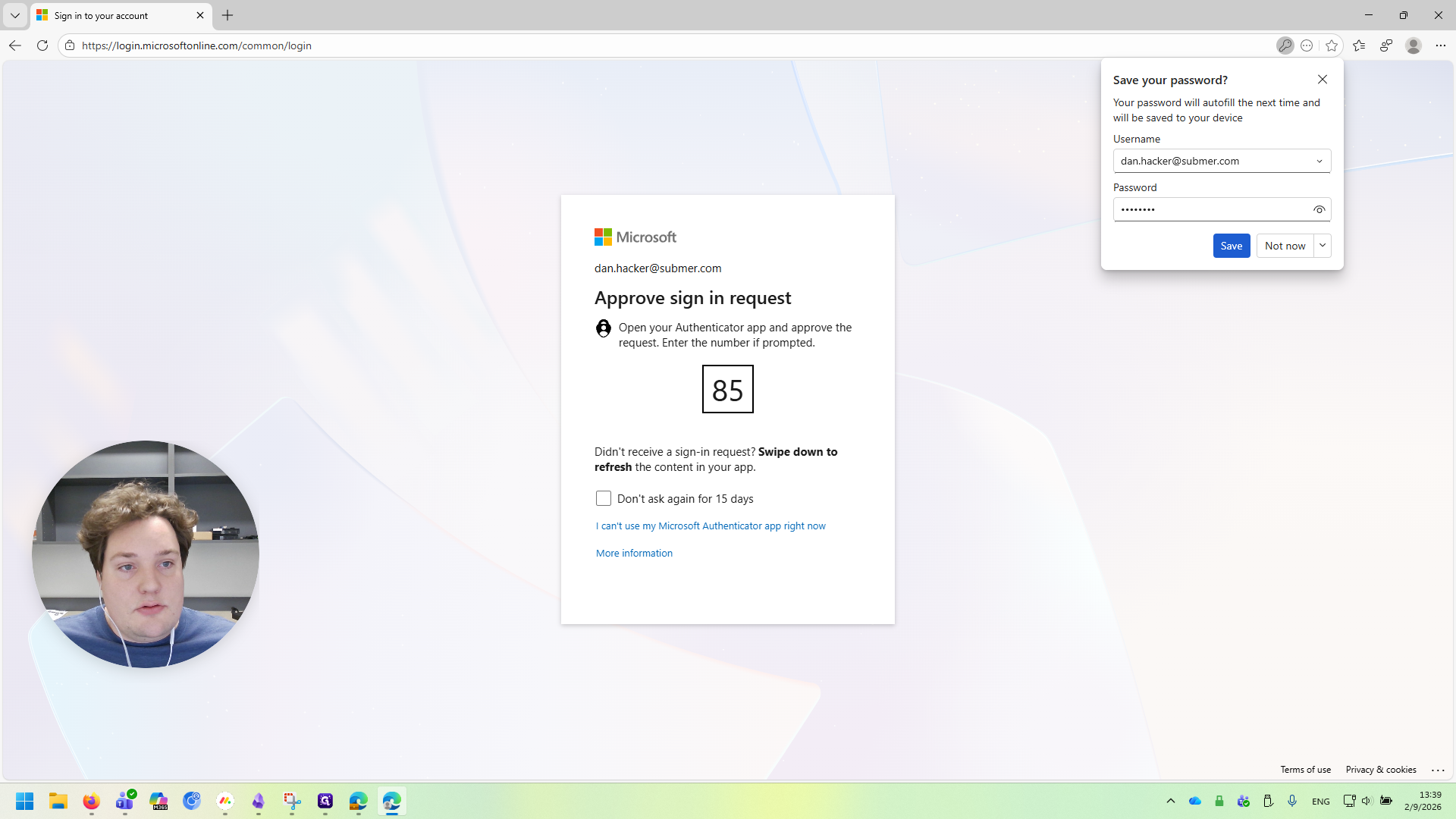
Task: Open the Settings and more menu
Action: 1440,45
